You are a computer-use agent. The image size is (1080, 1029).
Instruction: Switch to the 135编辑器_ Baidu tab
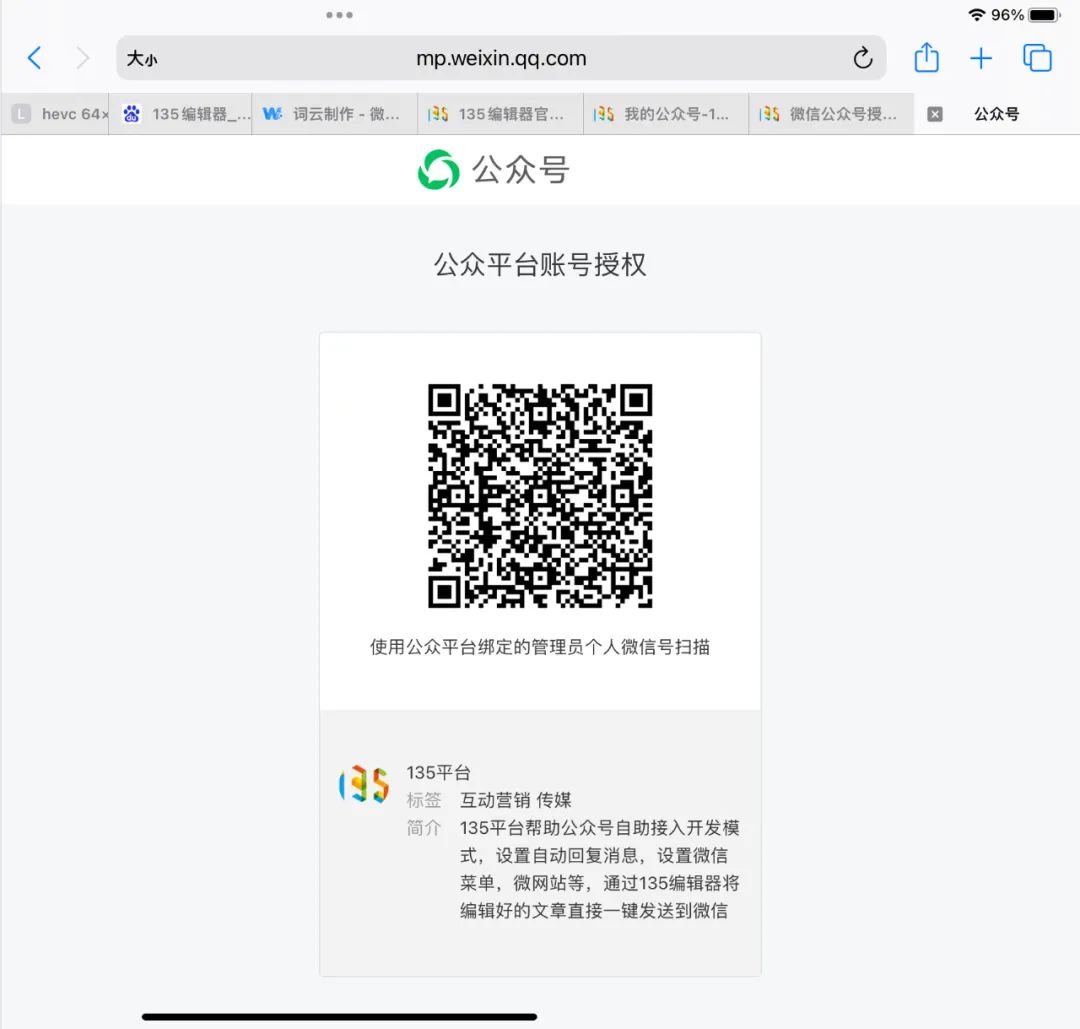point(180,114)
